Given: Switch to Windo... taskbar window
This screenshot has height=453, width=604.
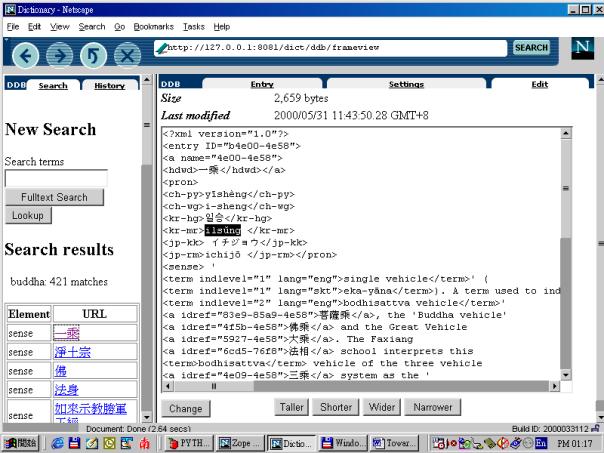Looking at the screenshot, I should pos(342,443).
